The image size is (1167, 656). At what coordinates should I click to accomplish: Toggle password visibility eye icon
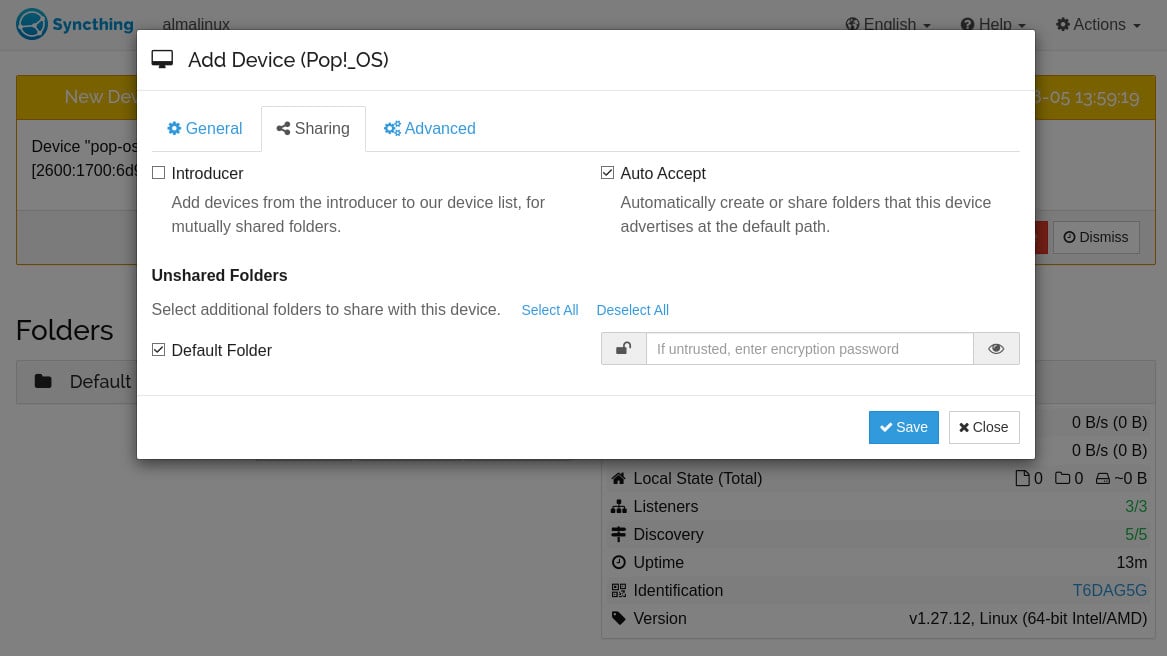(996, 349)
